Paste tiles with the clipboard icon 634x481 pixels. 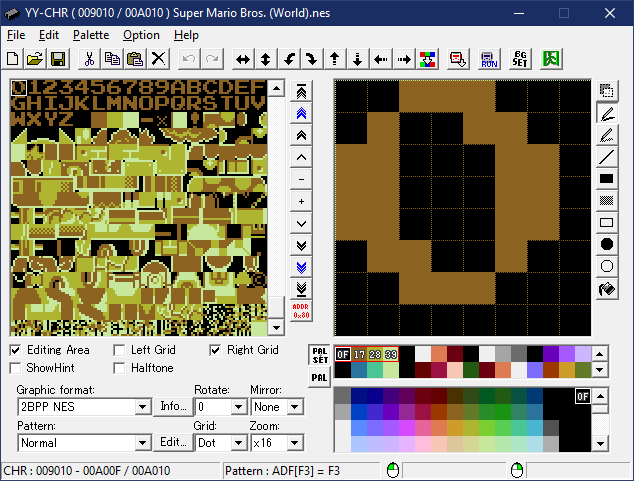click(x=135, y=59)
